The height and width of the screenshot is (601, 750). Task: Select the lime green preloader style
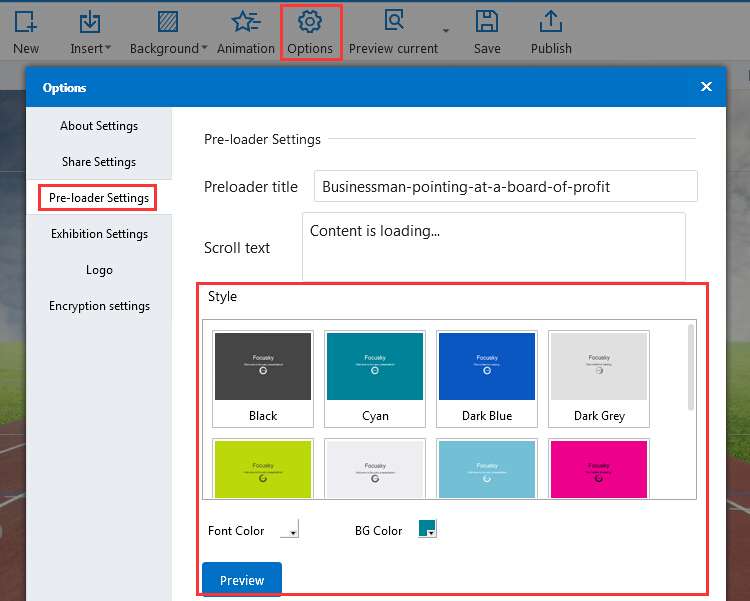263,468
